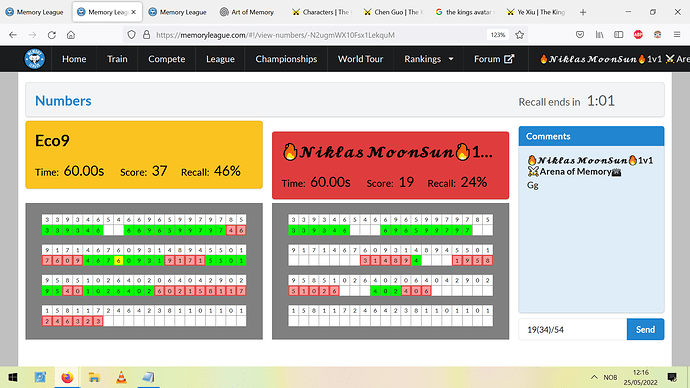
Task: Open the Firefox hamburger menu
Action: 677,35
